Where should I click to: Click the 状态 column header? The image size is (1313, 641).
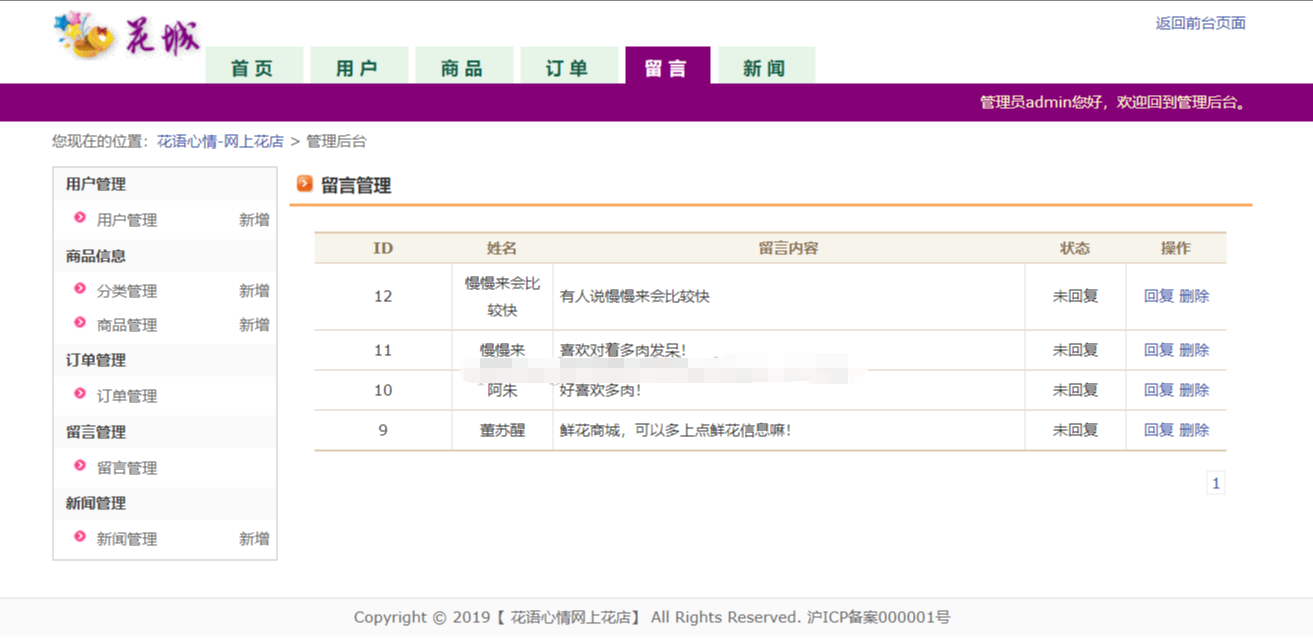click(1075, 248)
